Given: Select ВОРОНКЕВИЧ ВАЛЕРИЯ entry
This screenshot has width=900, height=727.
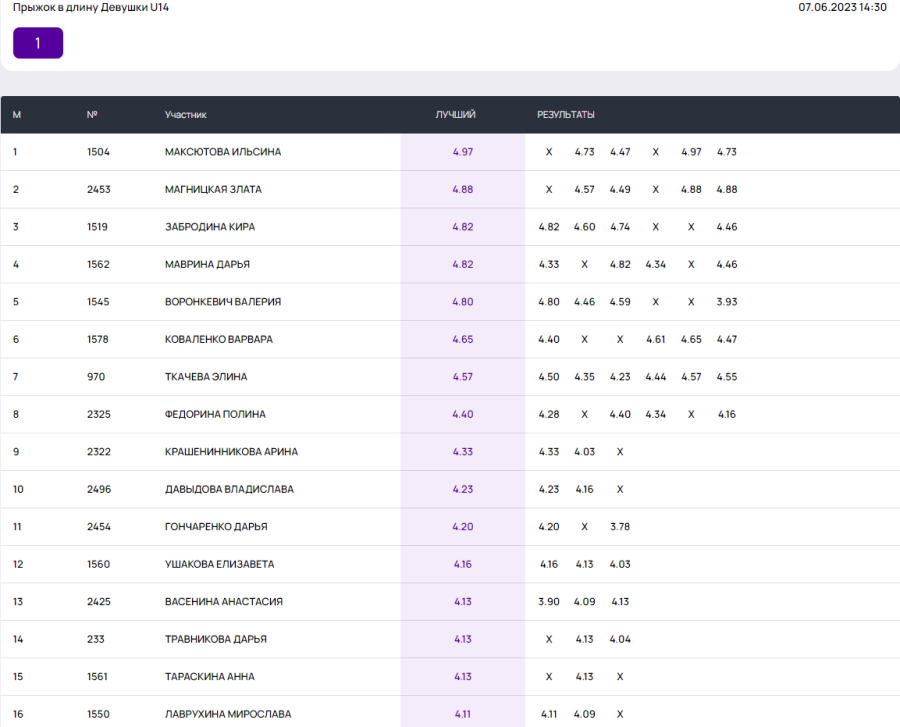Looking at the screenshot, I should (223, 302).
